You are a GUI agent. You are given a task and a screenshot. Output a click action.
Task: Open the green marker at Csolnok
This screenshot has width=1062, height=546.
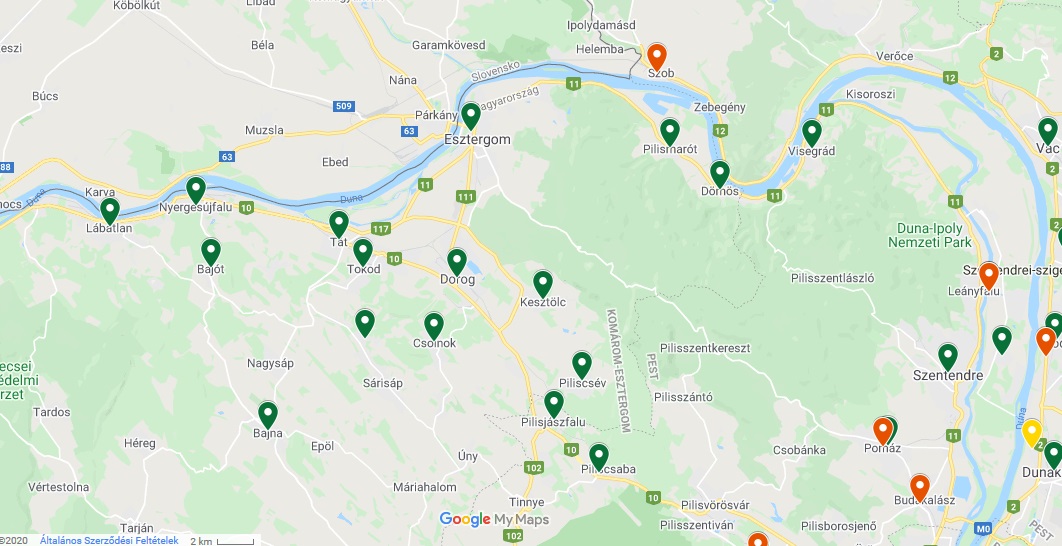tap(434, 326)
